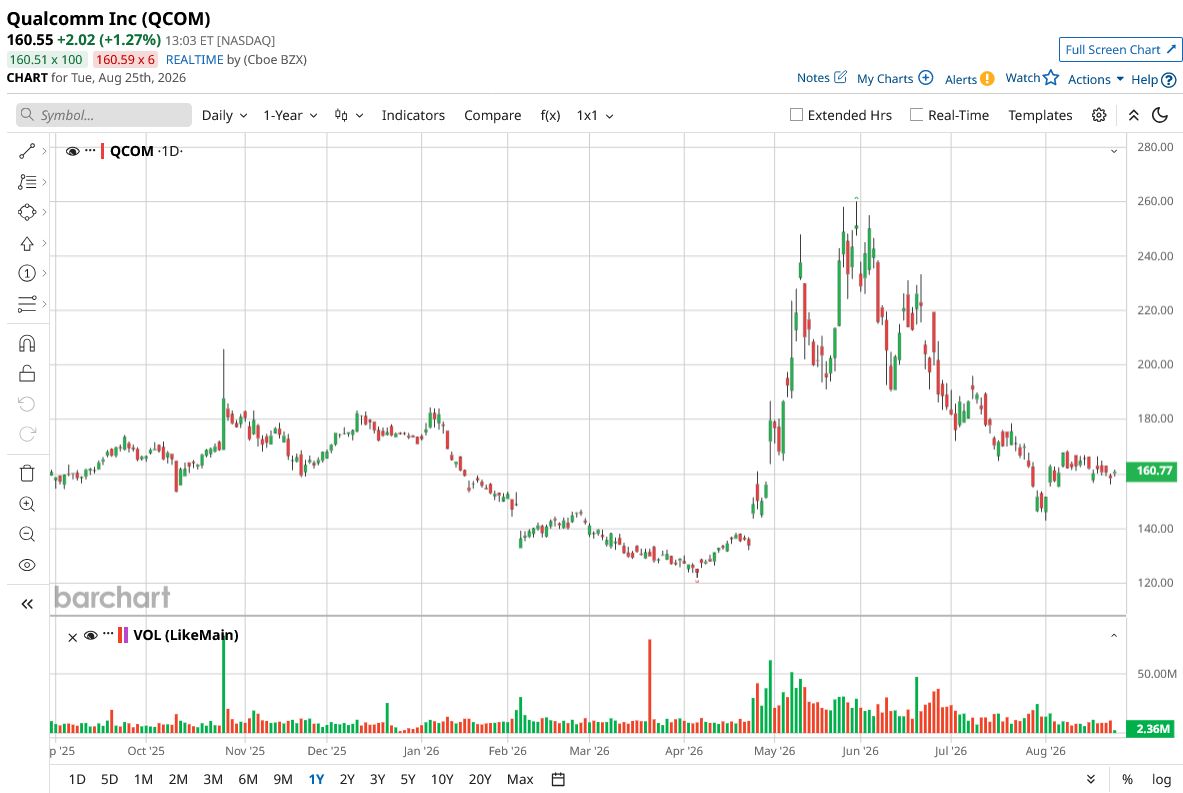Select the 5Y range tab

pos(407,779)
